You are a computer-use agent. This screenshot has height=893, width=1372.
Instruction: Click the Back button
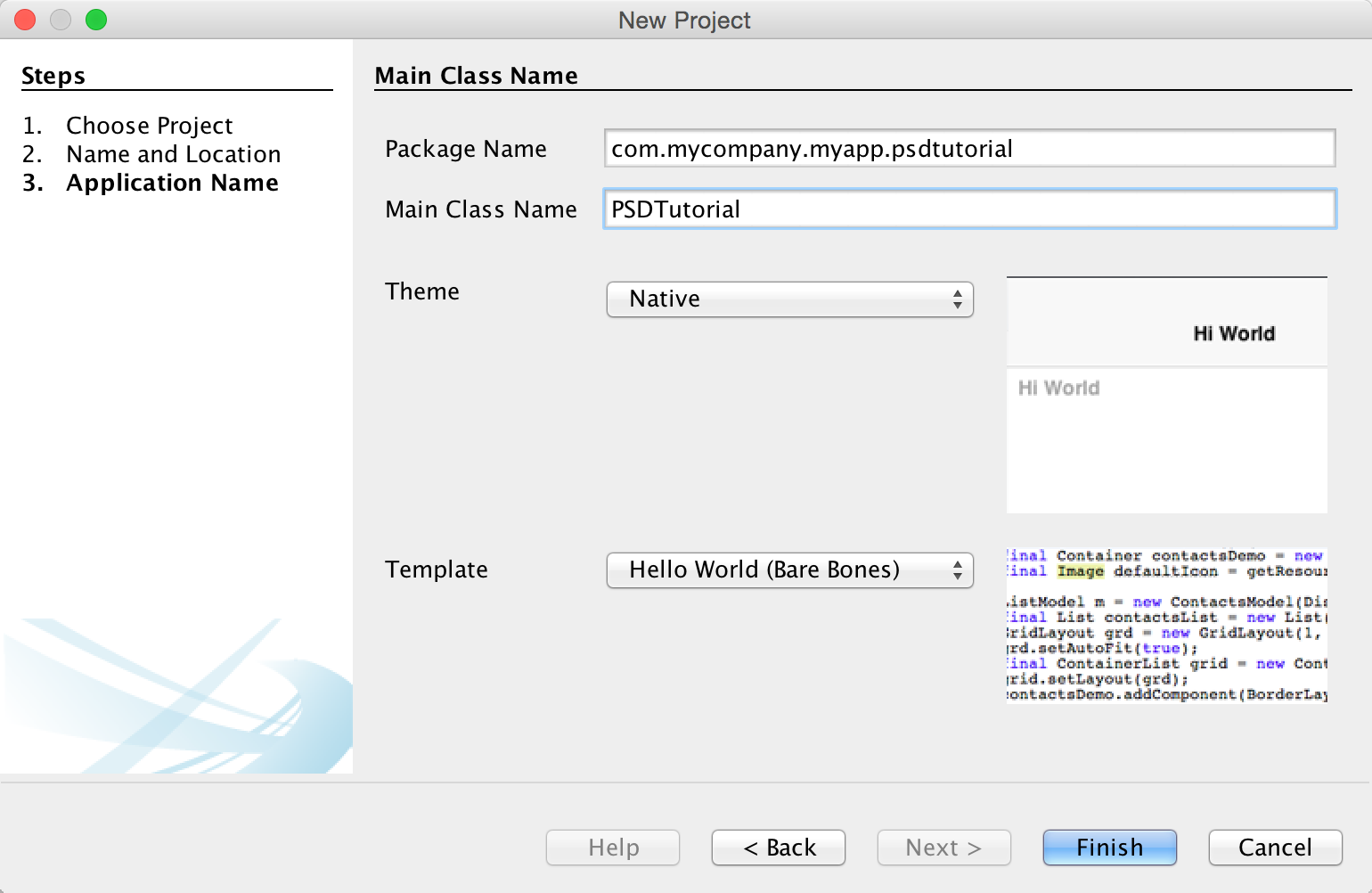tap(778, 848)
